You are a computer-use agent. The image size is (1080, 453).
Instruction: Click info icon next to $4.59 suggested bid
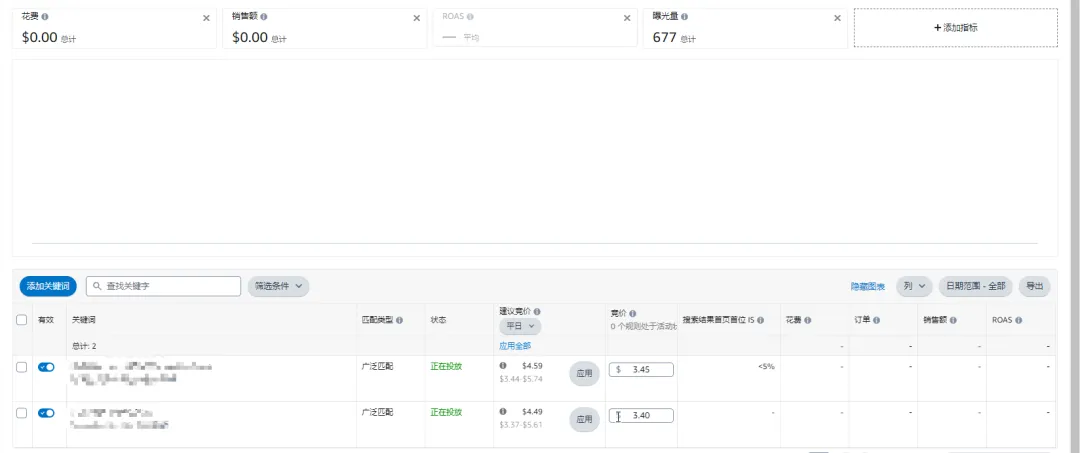[503, 366]
